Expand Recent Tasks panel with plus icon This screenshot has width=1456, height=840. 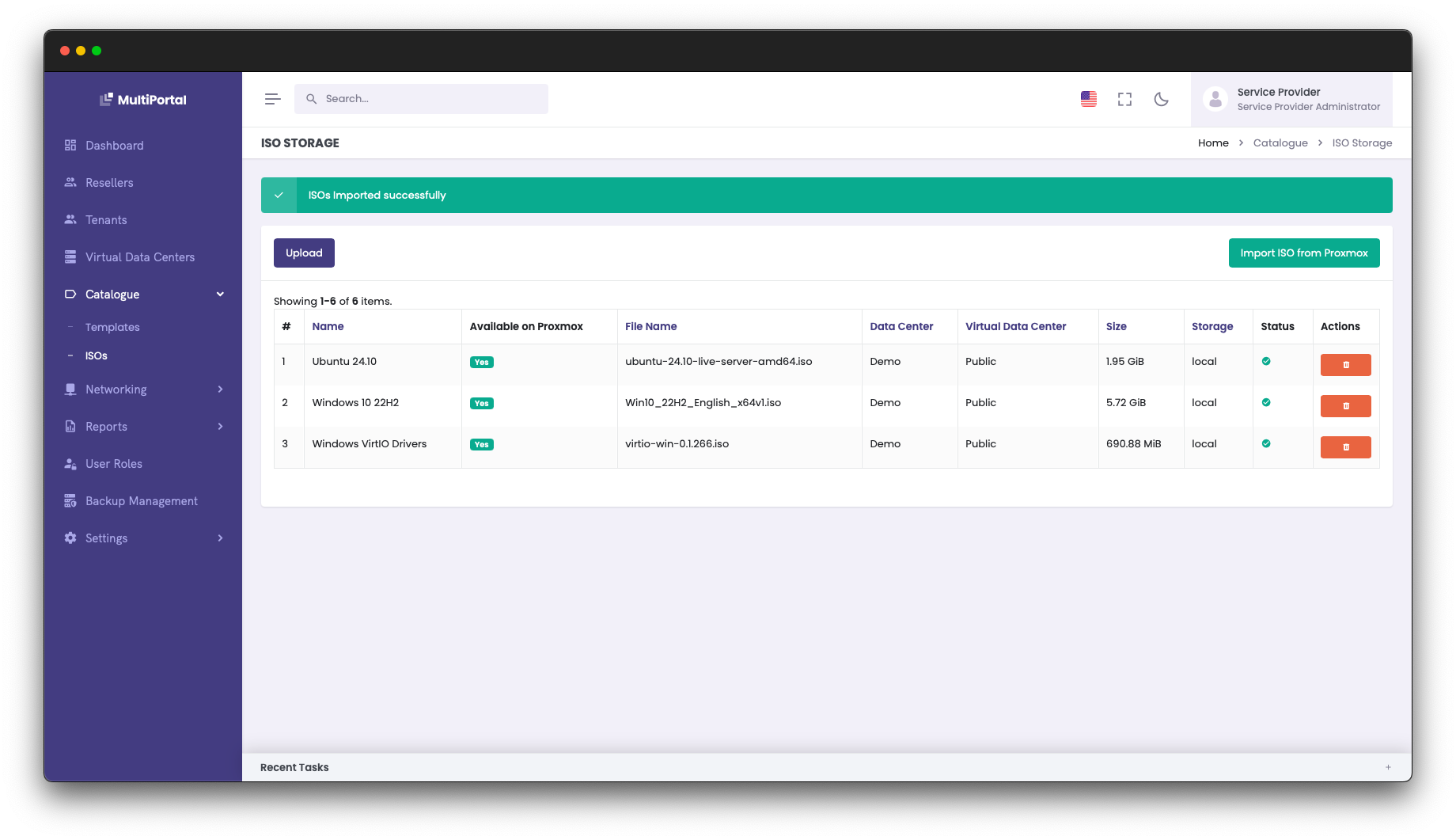tap(1388, 767)
